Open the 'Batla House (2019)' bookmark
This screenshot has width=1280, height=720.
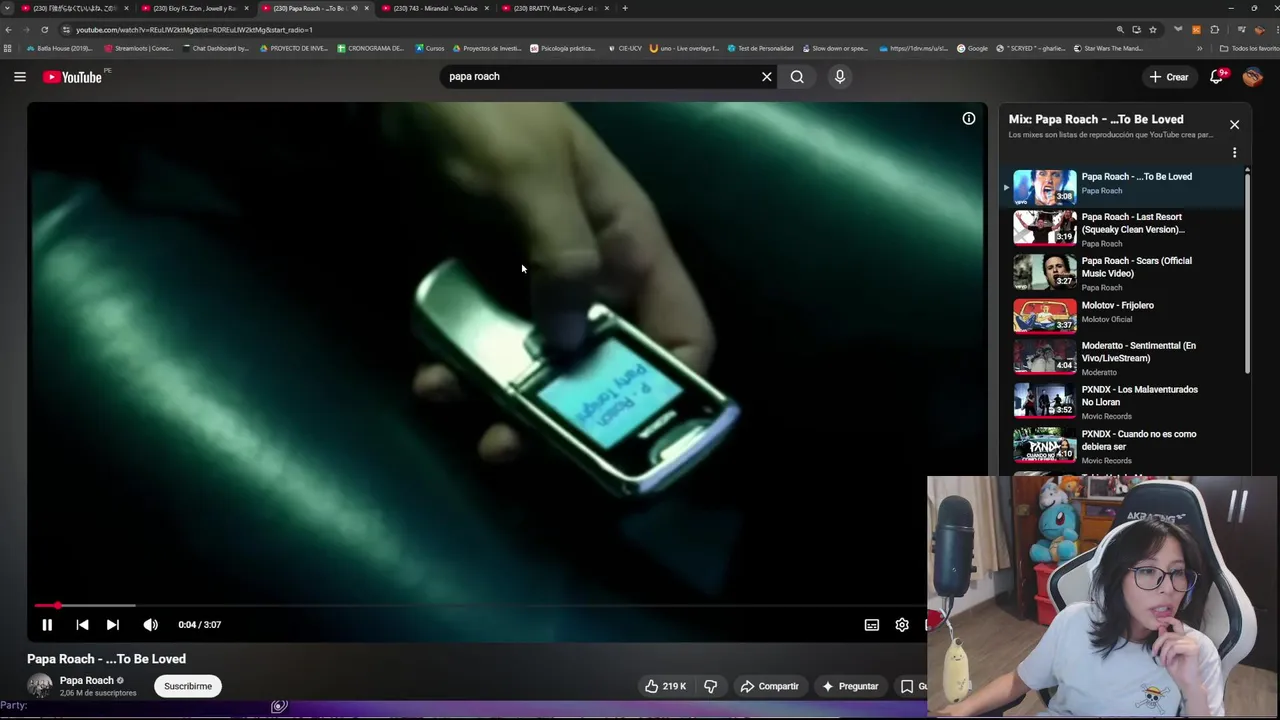click(x=59, y=48)
